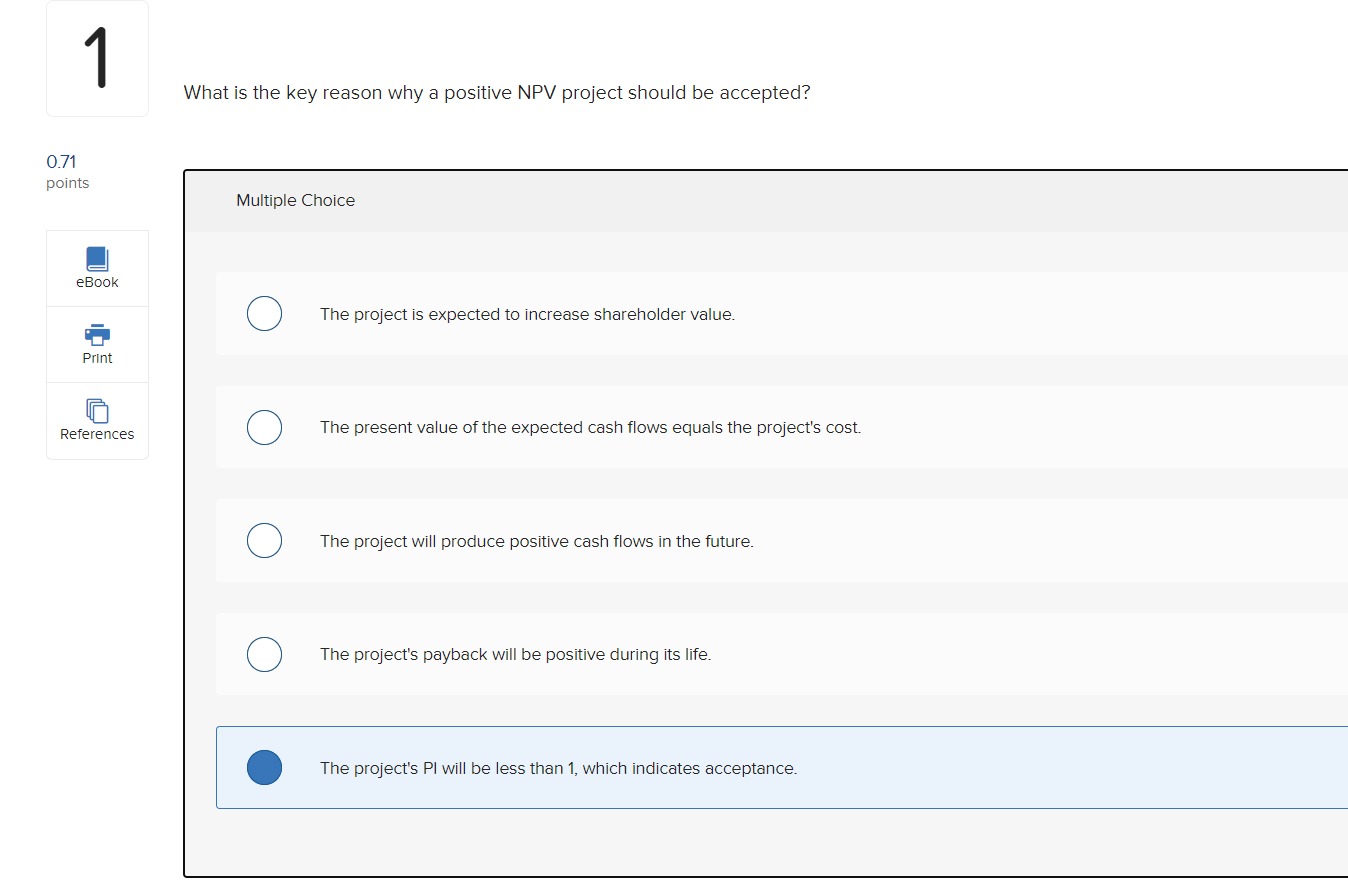The height and width of the screenshot is (896, 1348).
Task: Click the question number 1 box
Action: [96, 57]
